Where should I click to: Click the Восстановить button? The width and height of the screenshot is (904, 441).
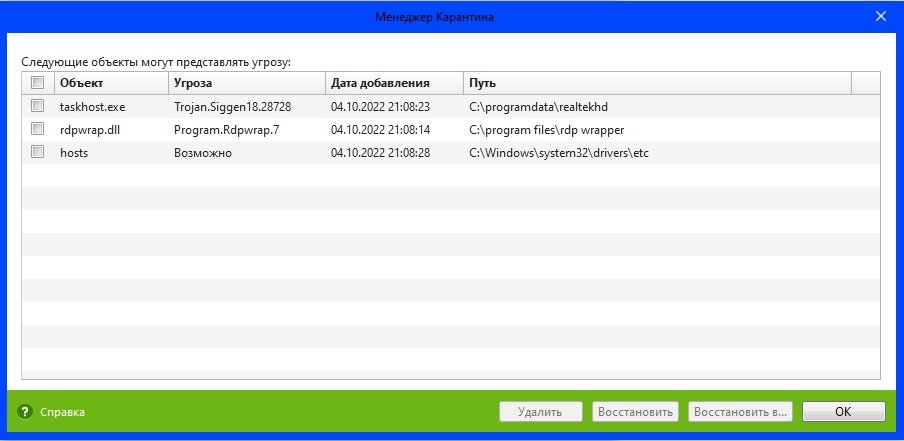[635, 412]
